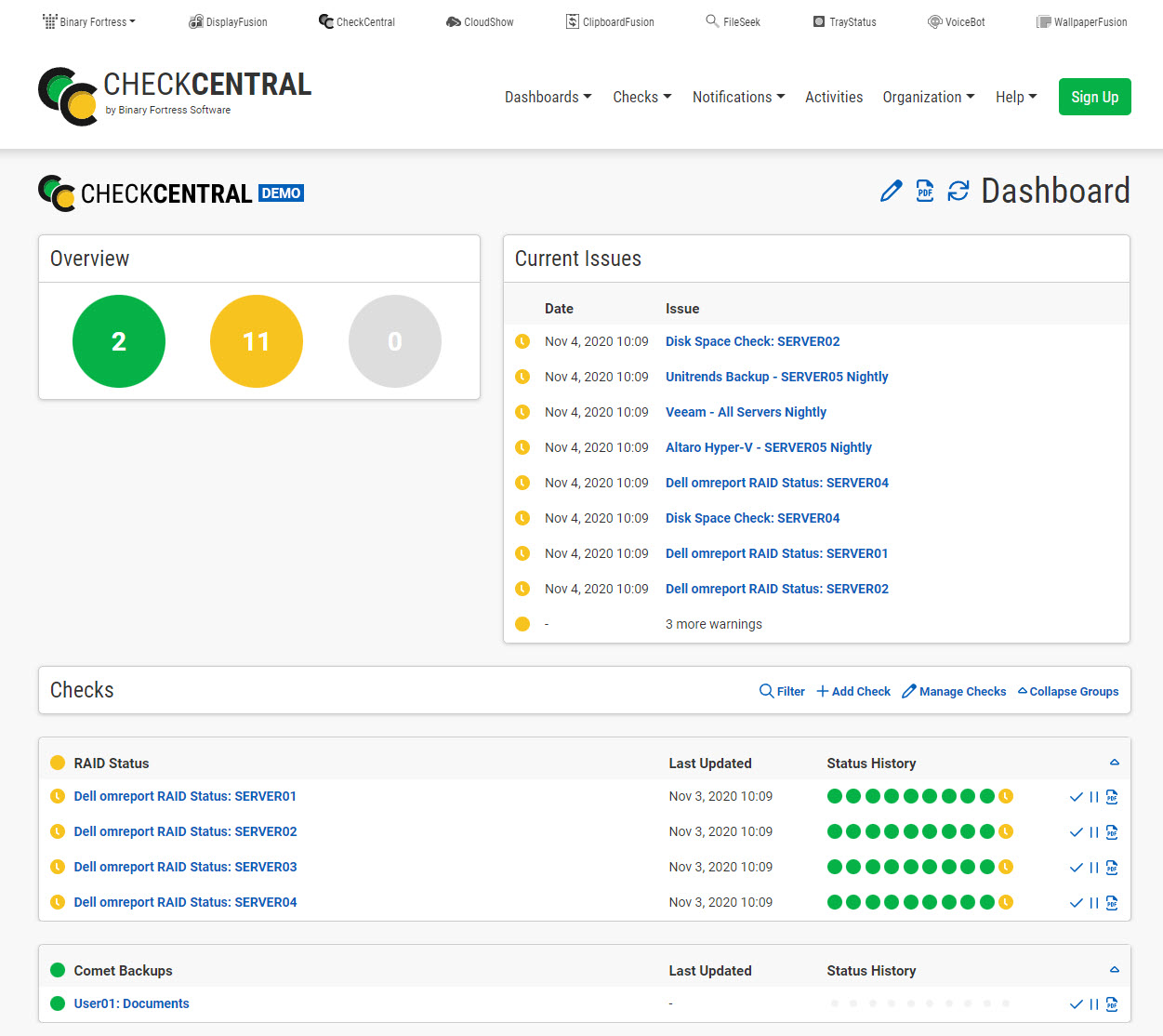Click the refresh dashboard icon

click(958, 191)
